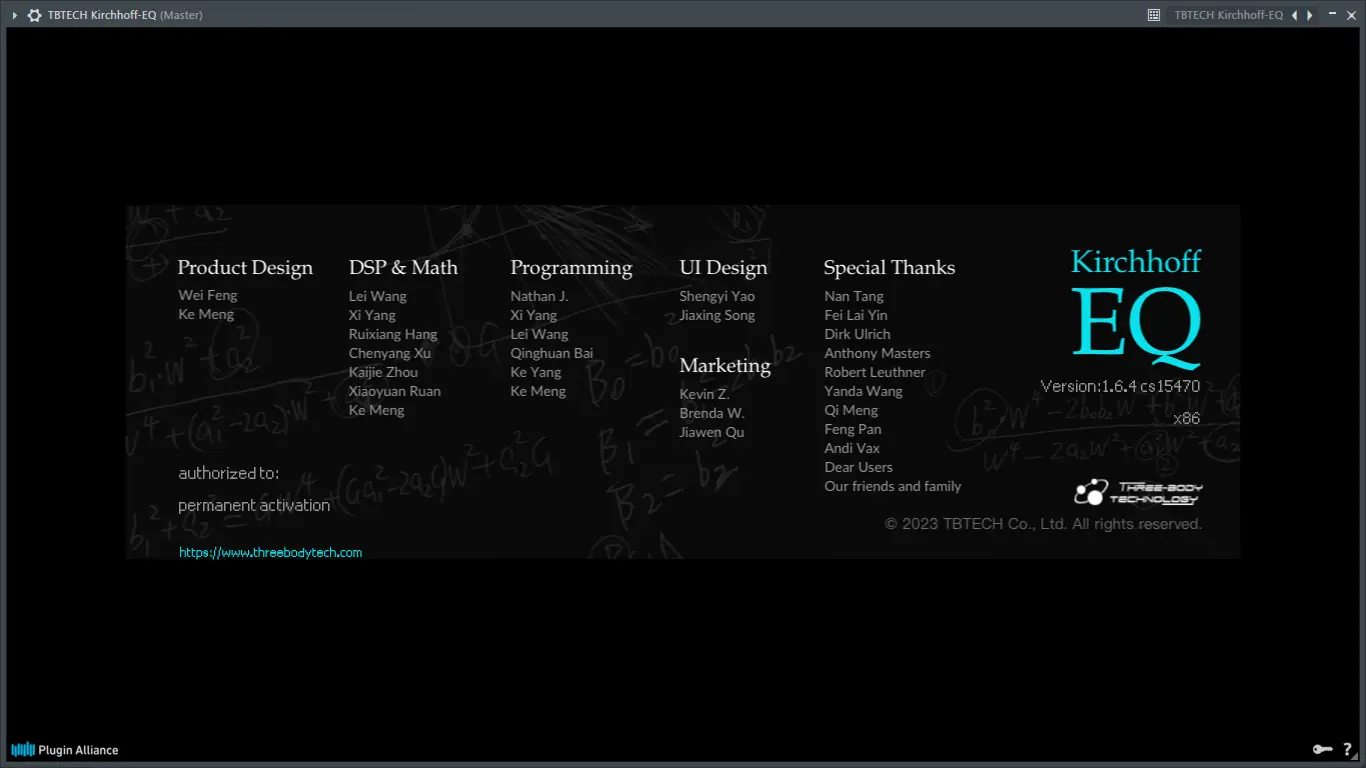Screen dimensions: 1366x768
Task: Click the name Qi Meng
Action: (851, 410)
